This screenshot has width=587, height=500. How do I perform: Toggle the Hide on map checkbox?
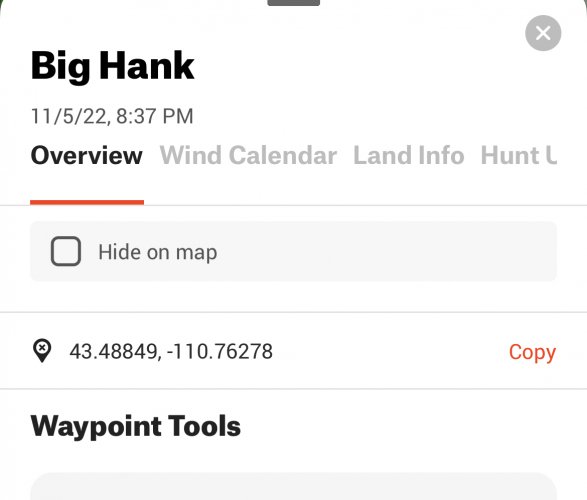pos(66,251)
